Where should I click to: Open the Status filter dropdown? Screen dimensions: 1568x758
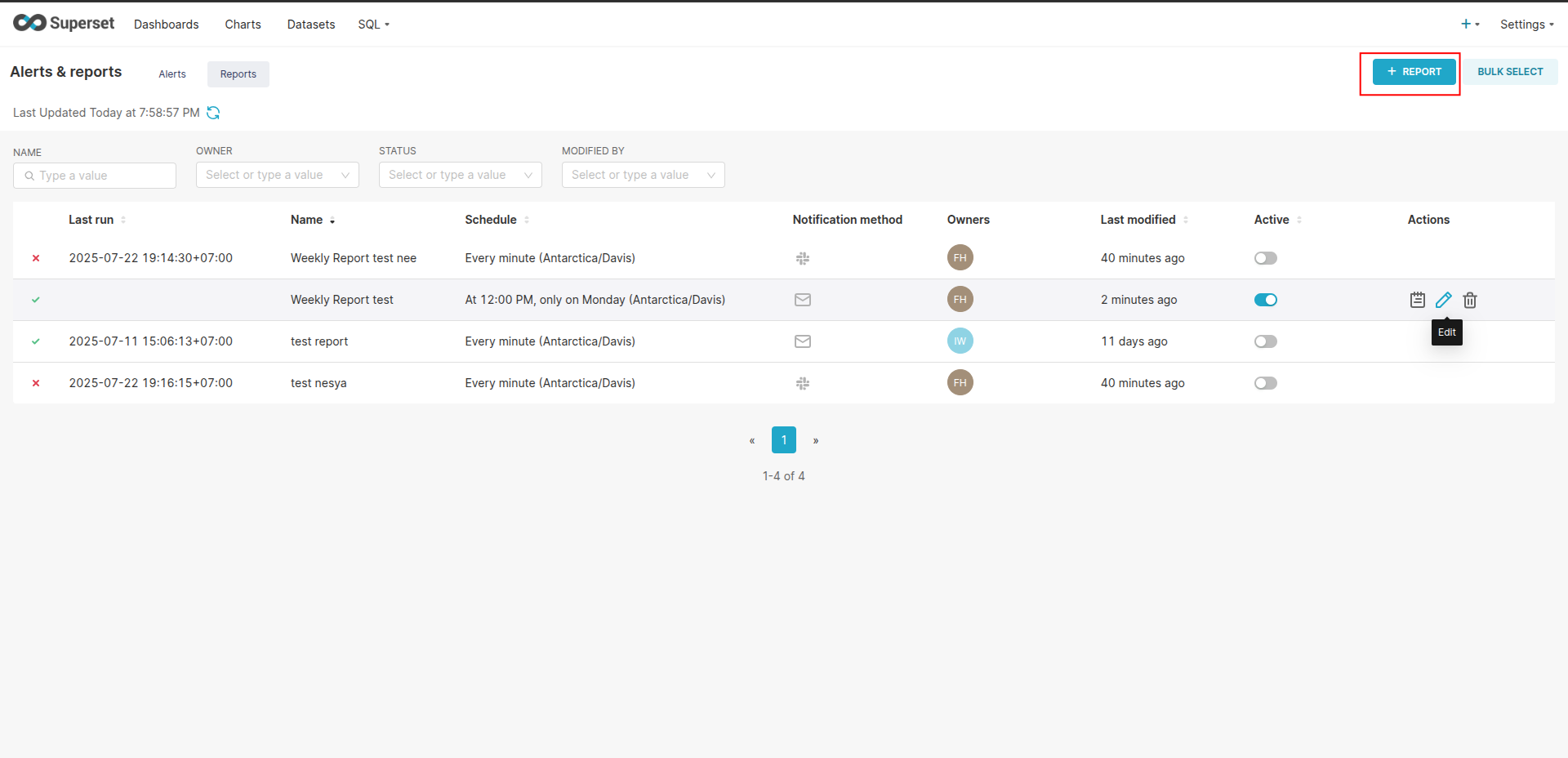[x=460, y=175]
